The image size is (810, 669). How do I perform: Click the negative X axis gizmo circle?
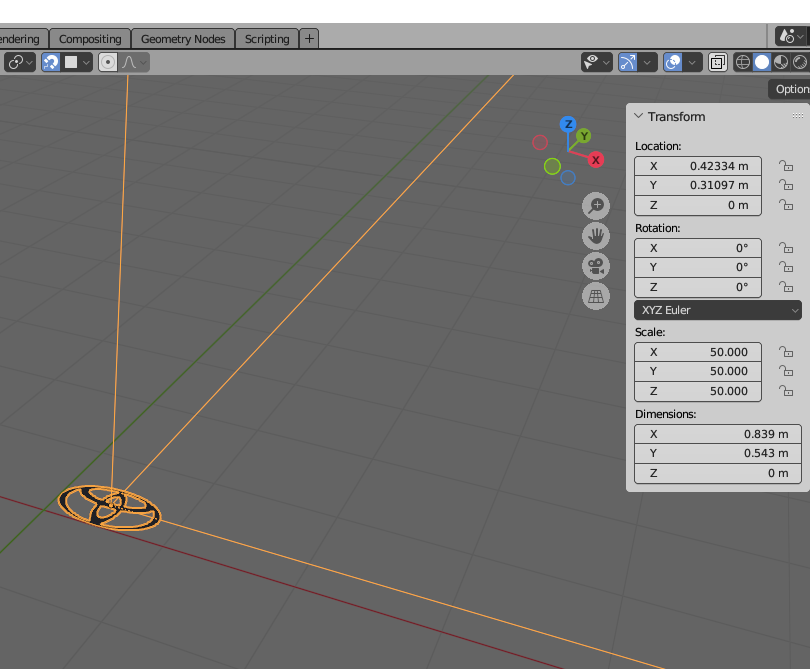tap(540, 142)
